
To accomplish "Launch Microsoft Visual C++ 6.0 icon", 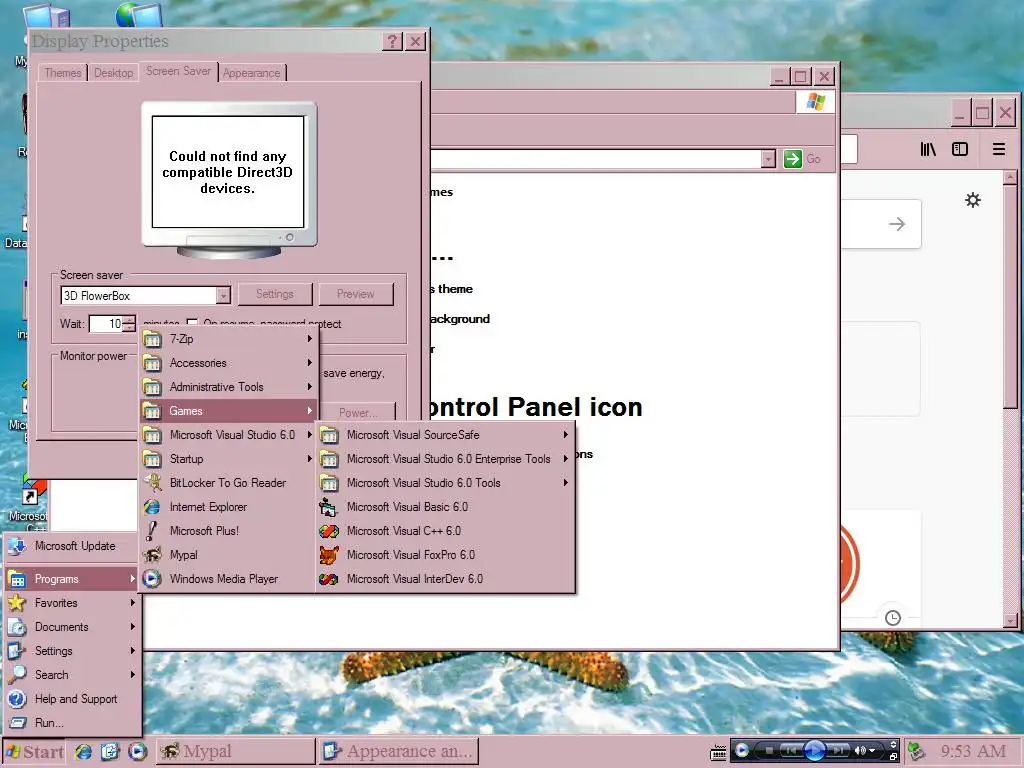I will click(328, 531).
